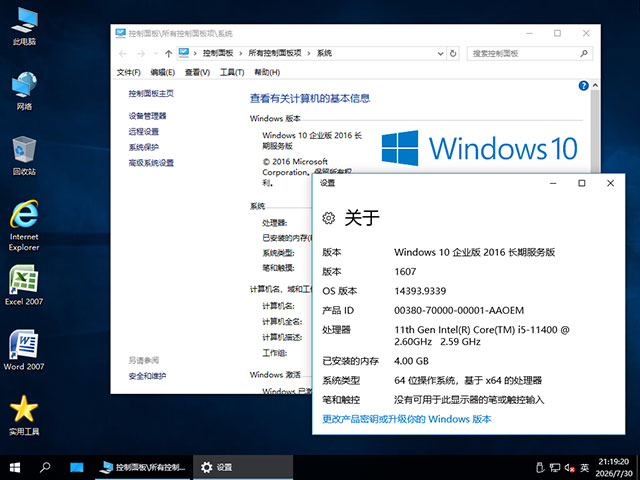
Task: Click scroll up arrow in Control Panel window
Action: [595, 85]
